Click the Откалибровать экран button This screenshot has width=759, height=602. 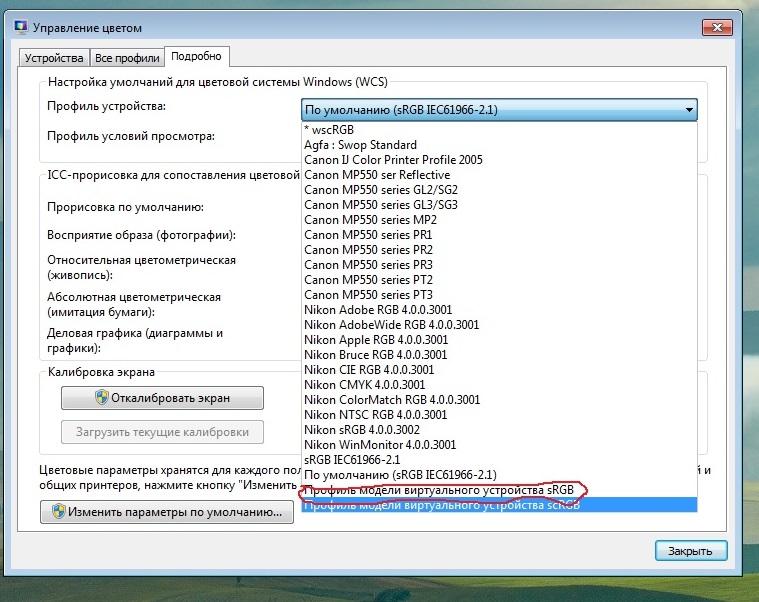click(x=162, y=398)
